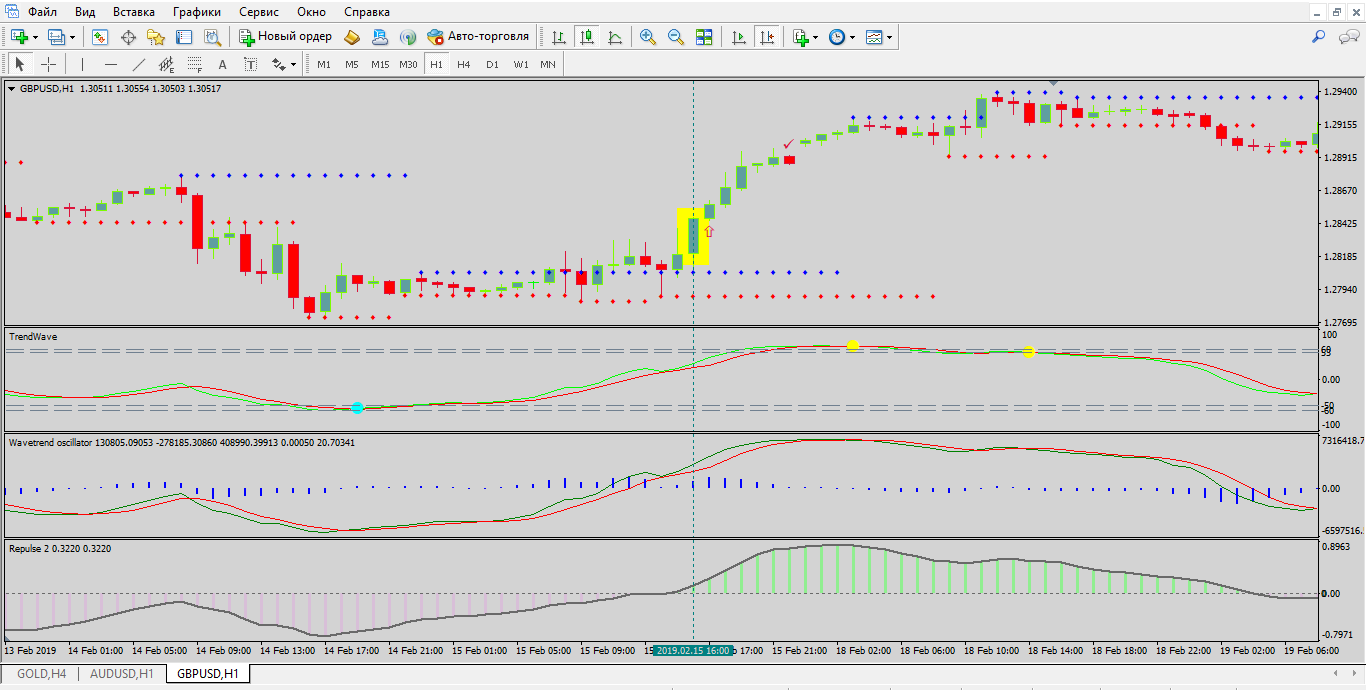
Task: Open the Strategy Tester icon
Action: (212, 37)
